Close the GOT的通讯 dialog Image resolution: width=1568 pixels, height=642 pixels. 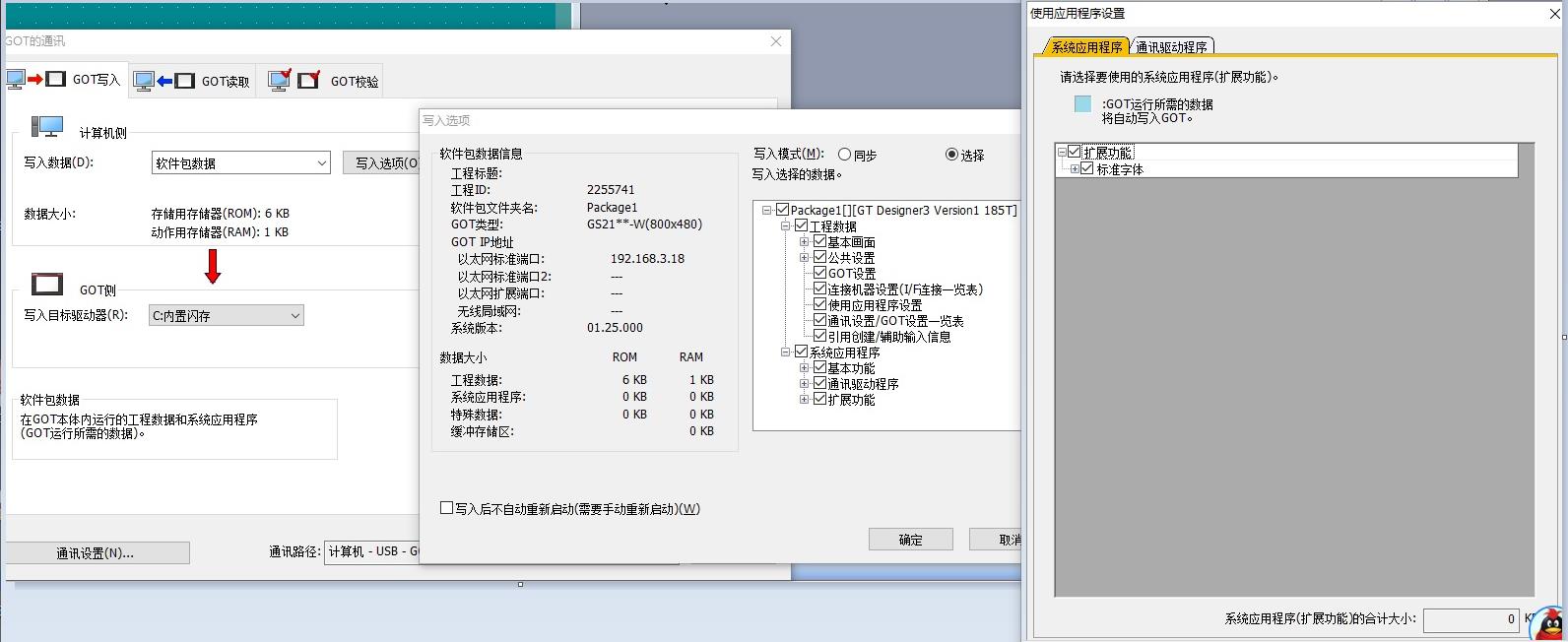tap(775, 41)
